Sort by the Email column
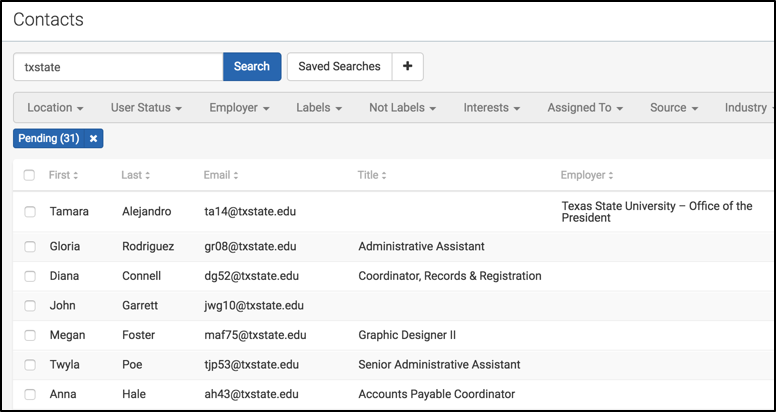Screen dimensions: 776x412 tap(221, 175)
